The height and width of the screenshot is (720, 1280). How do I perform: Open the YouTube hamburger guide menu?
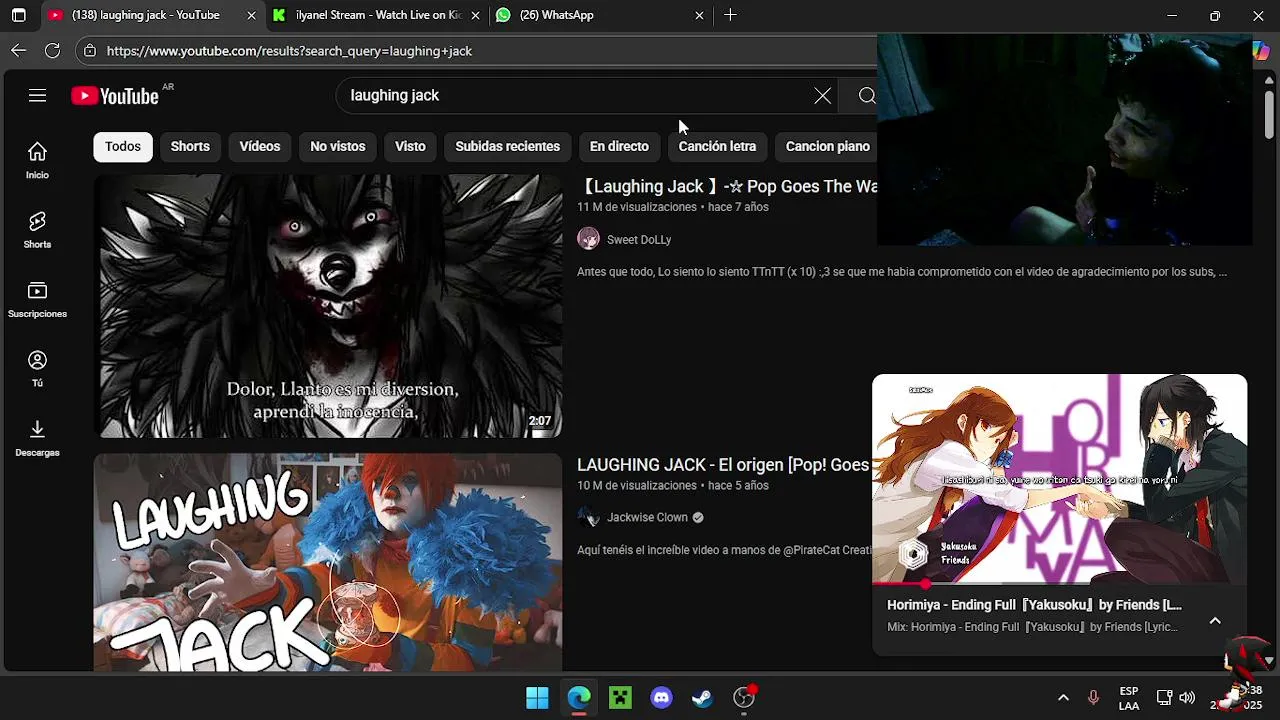pos(37,96)
